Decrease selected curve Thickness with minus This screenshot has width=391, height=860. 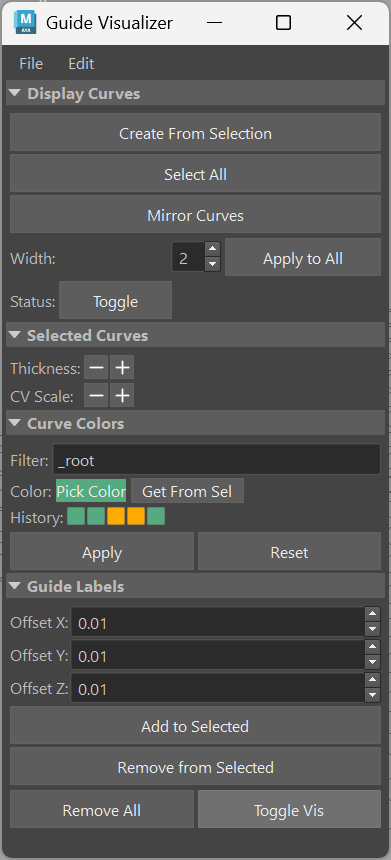[x=97, y=368]
